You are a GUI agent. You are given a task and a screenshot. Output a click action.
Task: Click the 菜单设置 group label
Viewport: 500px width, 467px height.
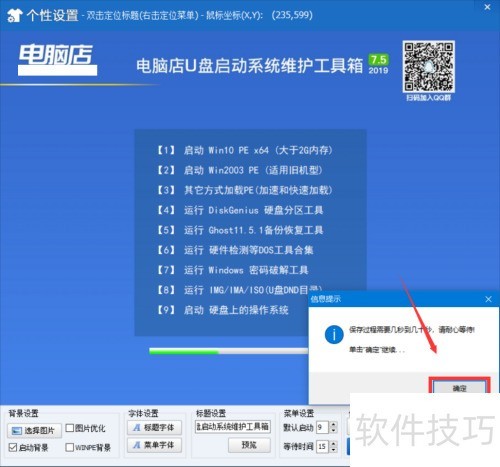[x=299, y=413]
